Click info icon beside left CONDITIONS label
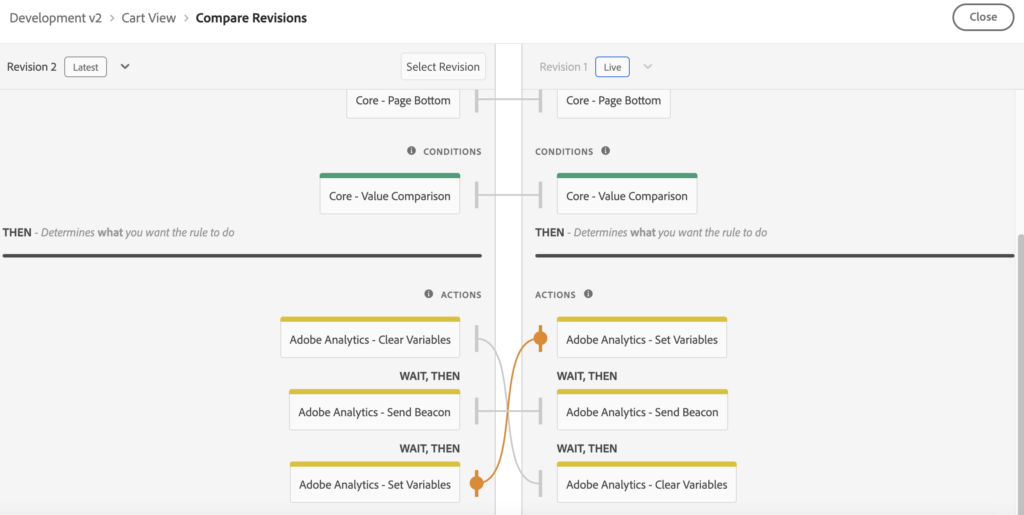Screen dimensions: 1024x515 [x=411, y=151]
